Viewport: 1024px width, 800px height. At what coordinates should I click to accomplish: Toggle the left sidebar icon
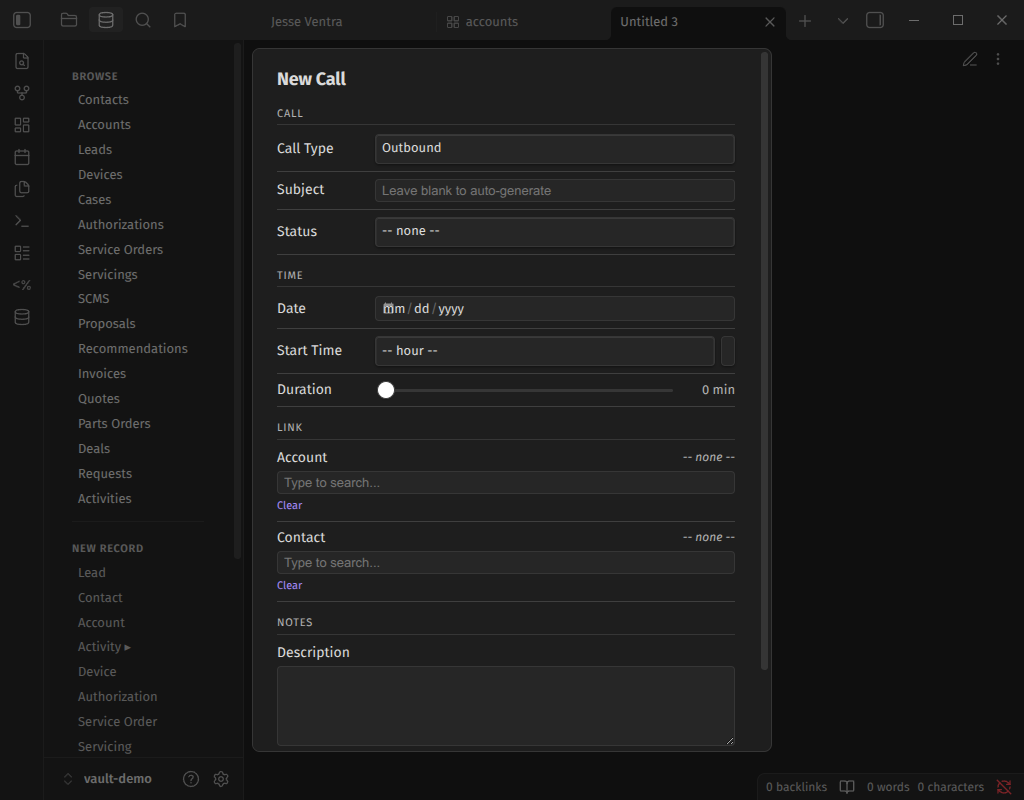point(22,20)
